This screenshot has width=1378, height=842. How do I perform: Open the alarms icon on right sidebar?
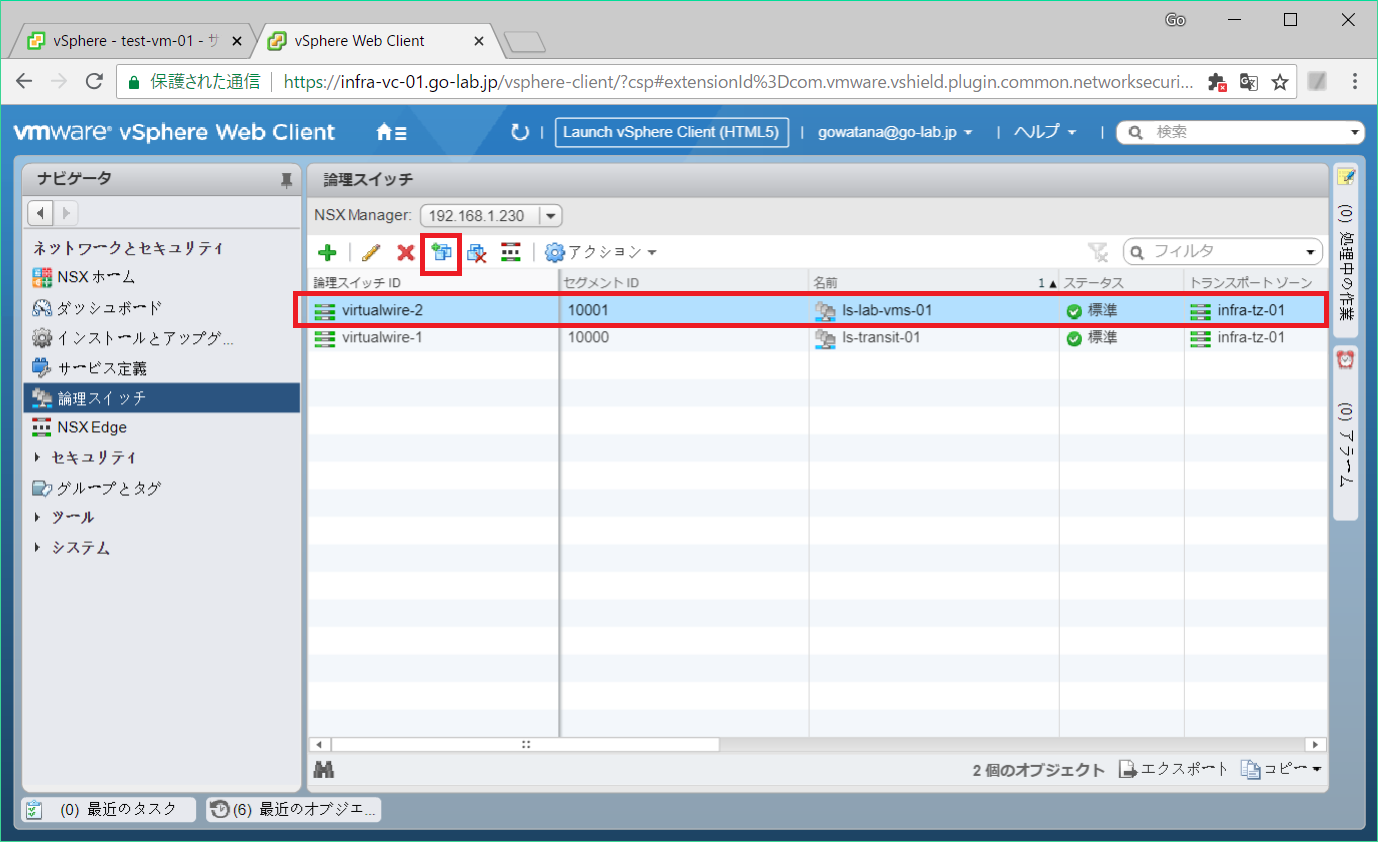coord(1346,360)
